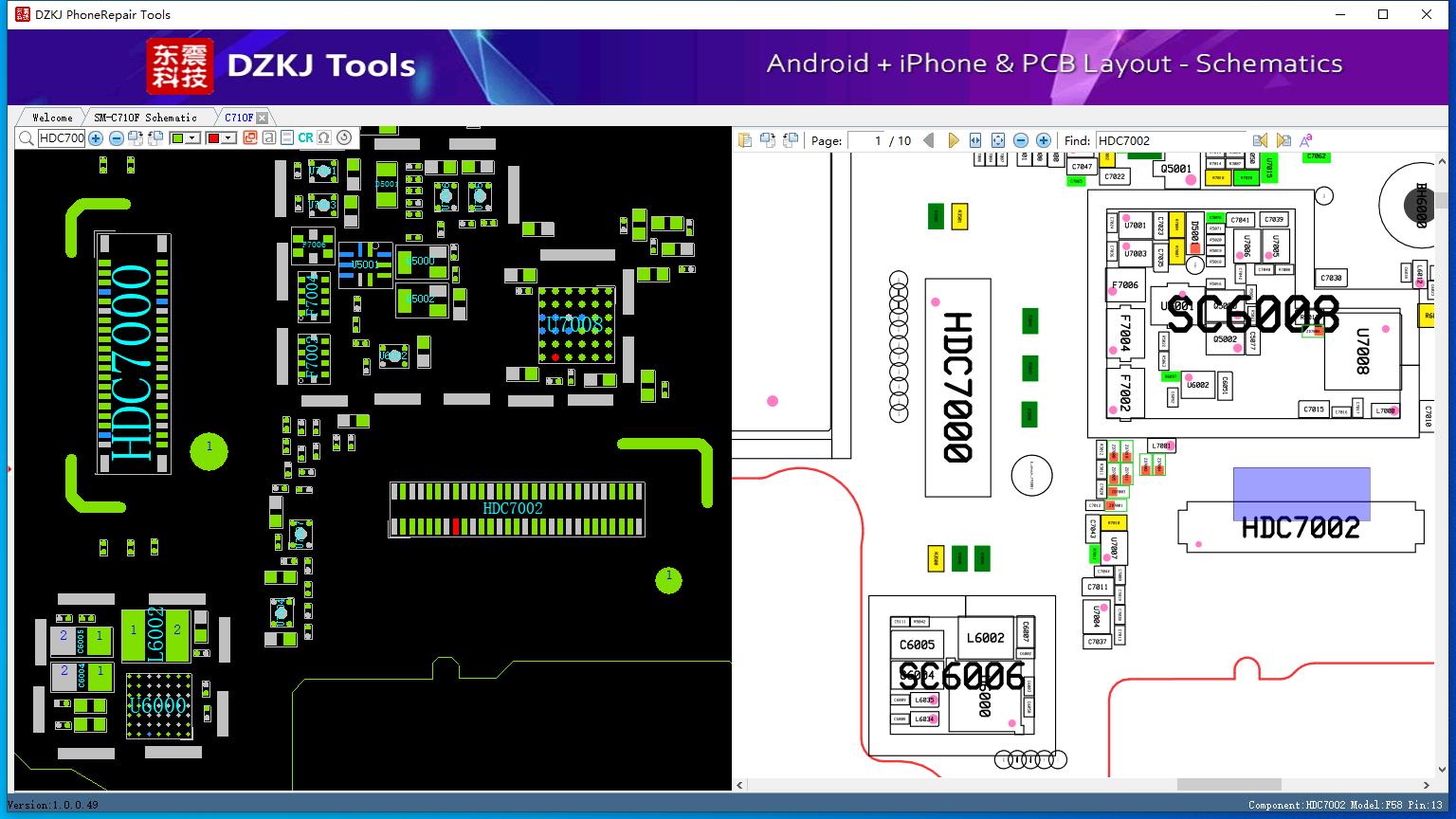Fit whole schematic page in view
The width and height of the screenshot is (1456, 819).
998,140
